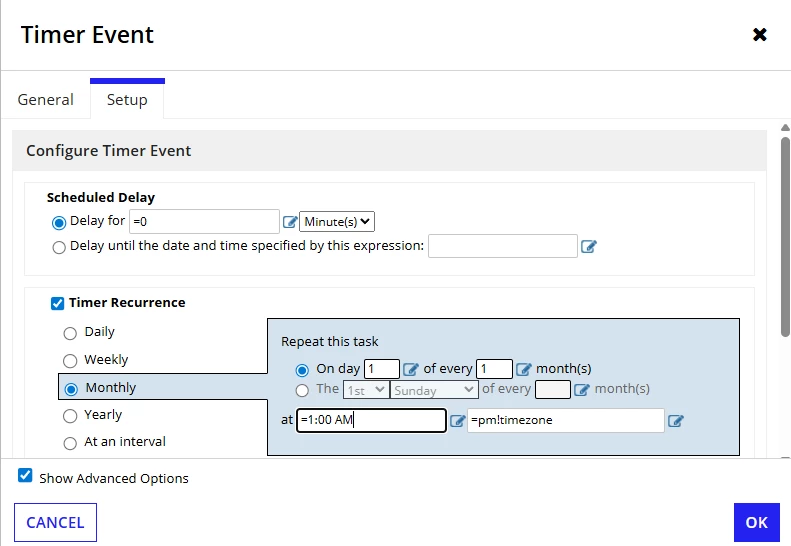Image resolution: width=791 pixels, height=546 pixels.
Task: Open expression editor for disabled of every month(s) field
Action: coord(582,390)
